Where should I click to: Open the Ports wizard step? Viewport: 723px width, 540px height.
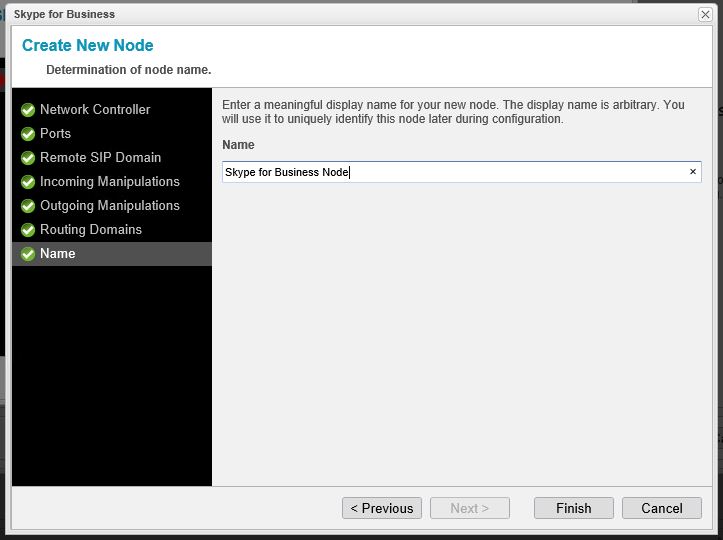56,134
